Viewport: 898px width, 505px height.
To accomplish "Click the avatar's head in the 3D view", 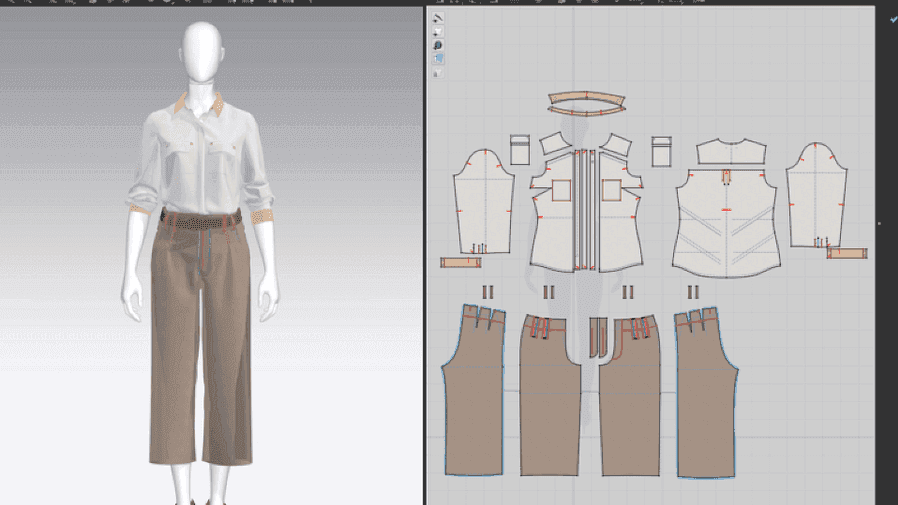I will [x=202, y=52].
